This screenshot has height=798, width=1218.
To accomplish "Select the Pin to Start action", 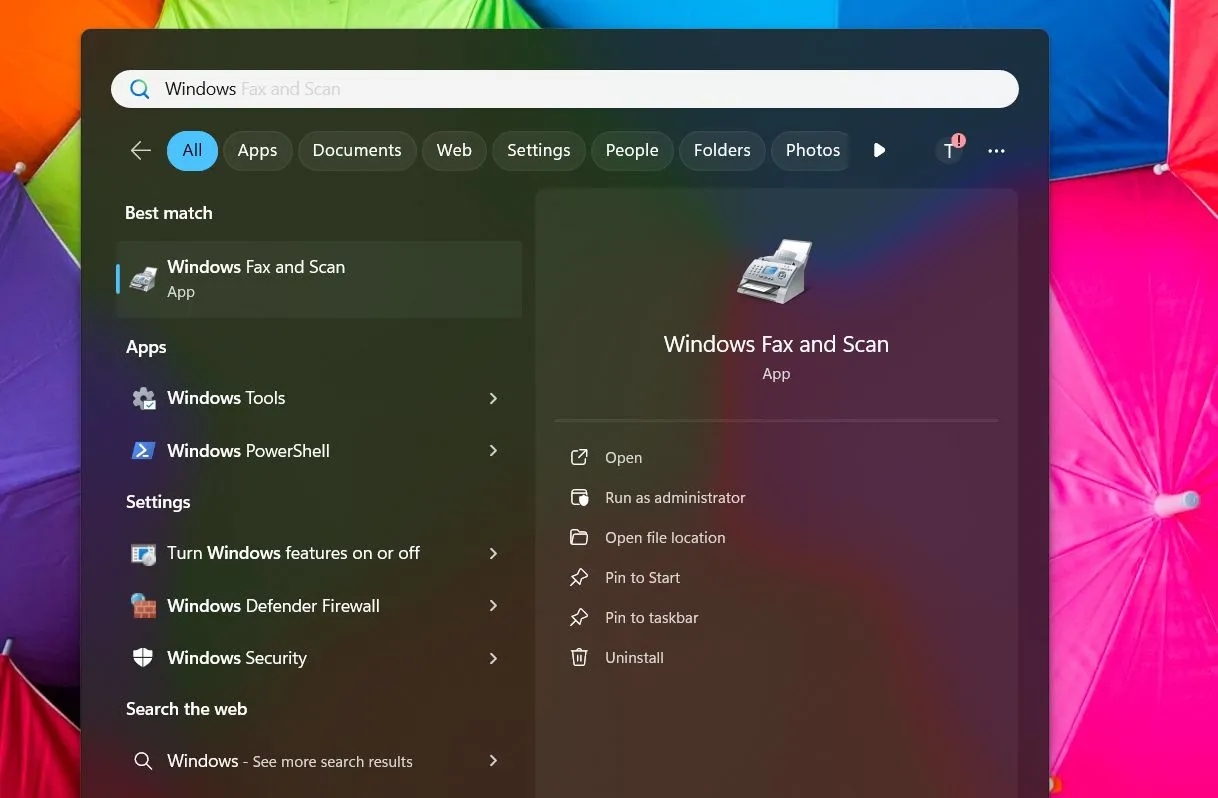I will click(643, 577).
